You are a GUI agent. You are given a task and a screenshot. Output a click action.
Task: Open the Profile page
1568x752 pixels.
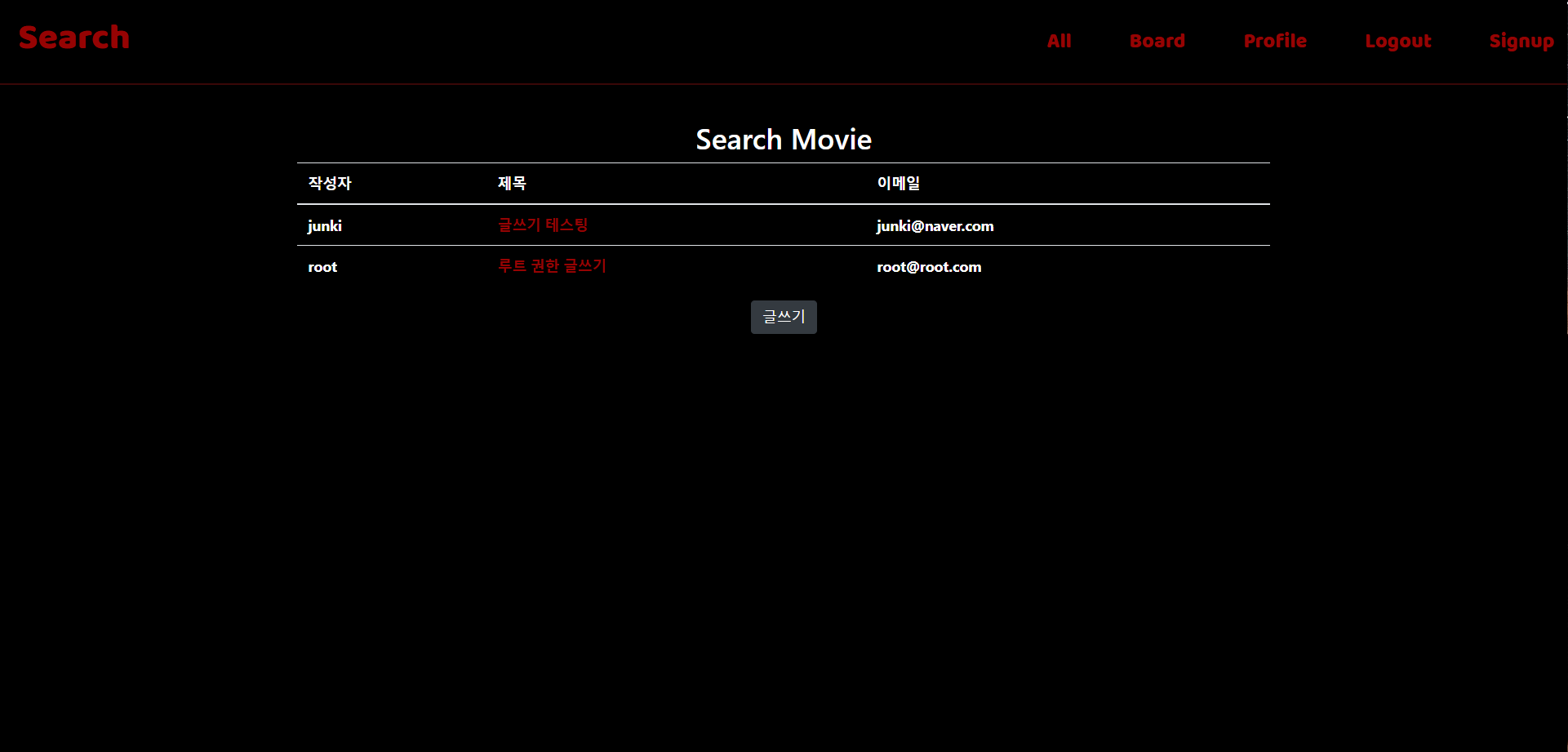1275,40
